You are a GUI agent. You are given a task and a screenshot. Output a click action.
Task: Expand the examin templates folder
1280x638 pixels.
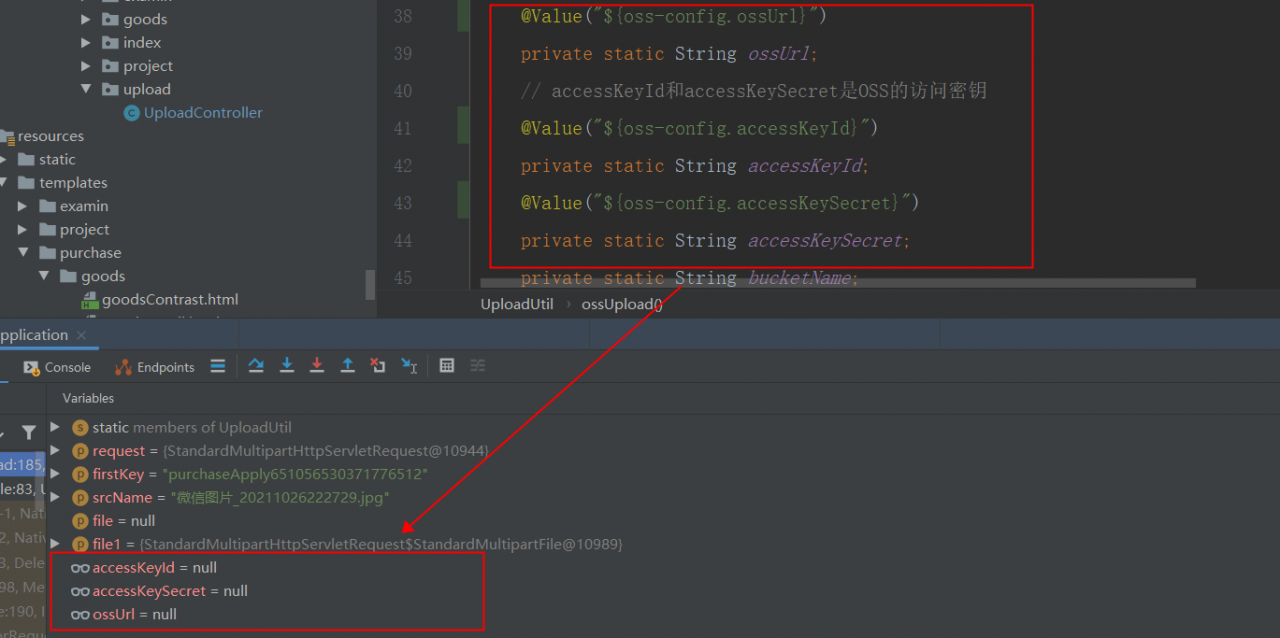[23, 206]
